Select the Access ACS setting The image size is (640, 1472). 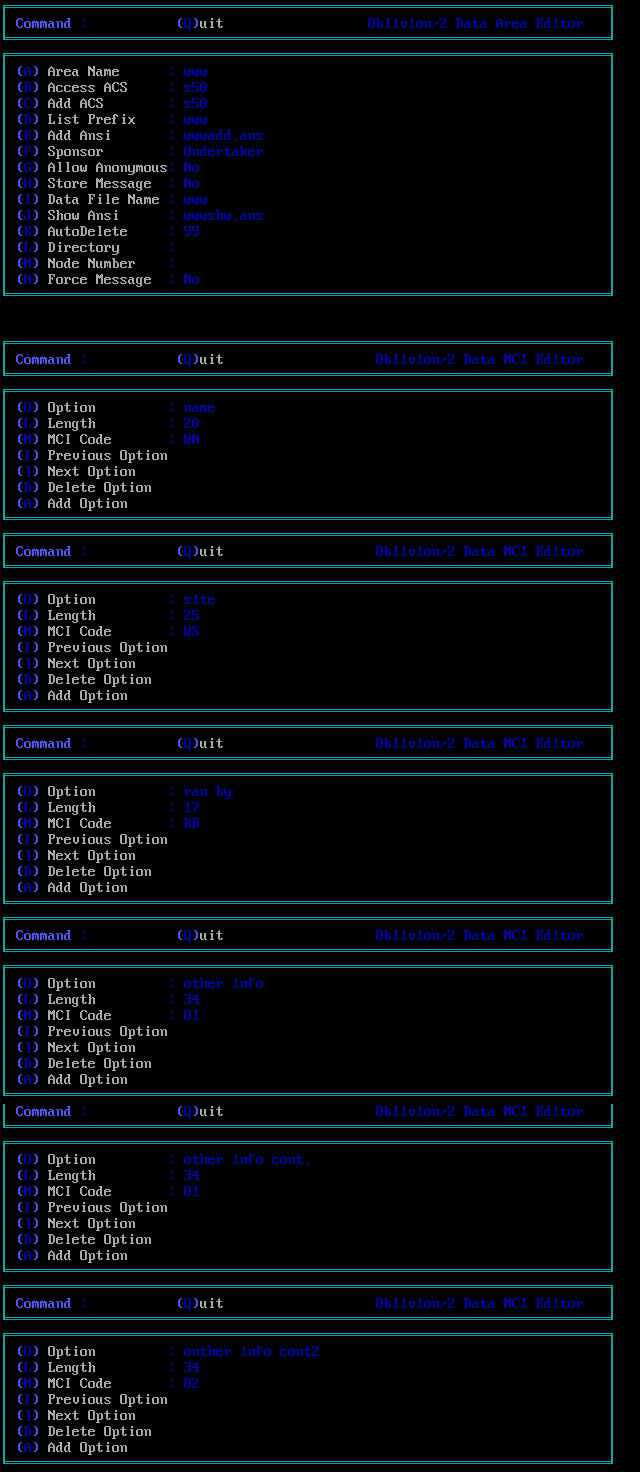pos(87,87)
